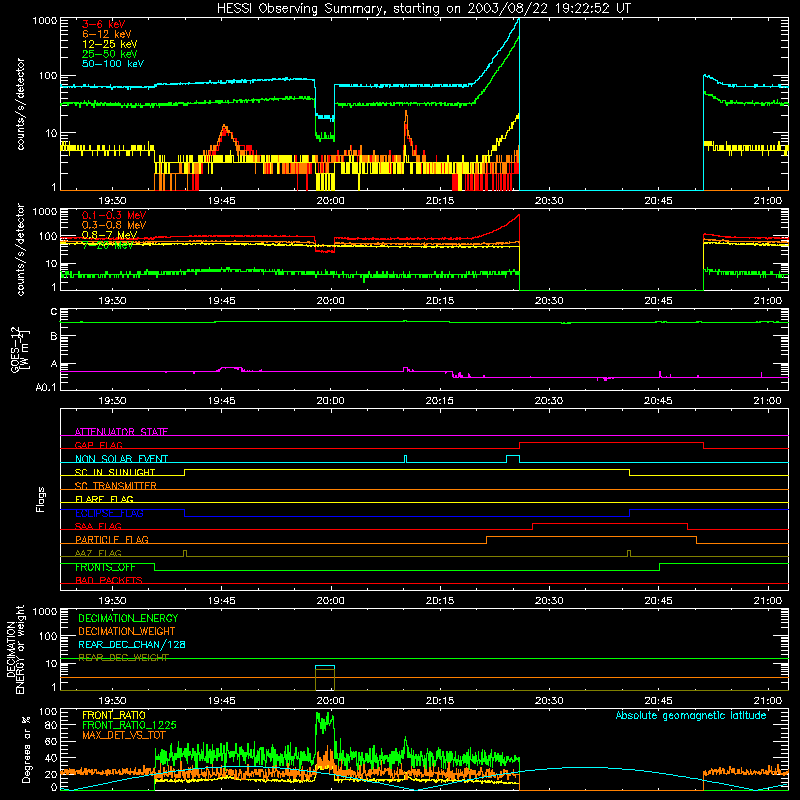The width and height of the screenshot is (800, 800).
Task: Select the ECLIPSE_FLAG label
Action: [x=109, y=513]
